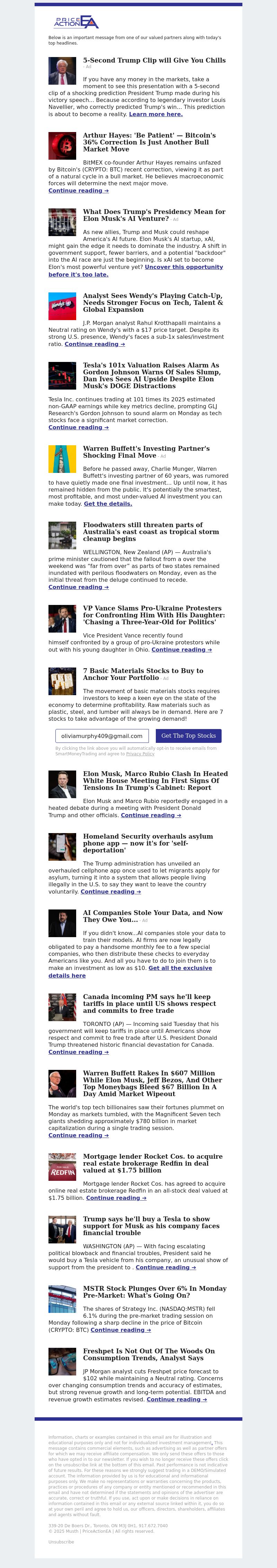Open the Privacy Policy link
This screenshot has width=277, height=1568.
140,754
